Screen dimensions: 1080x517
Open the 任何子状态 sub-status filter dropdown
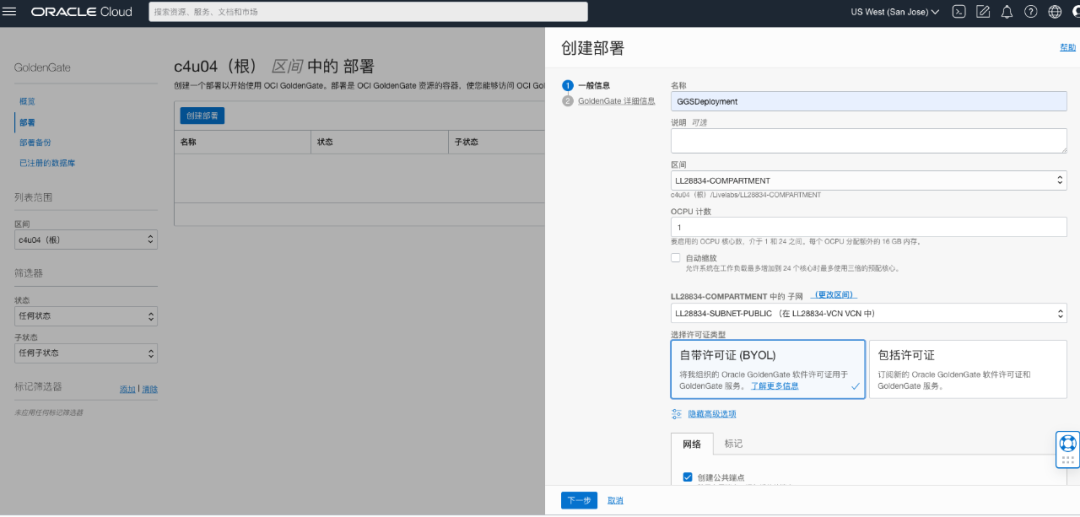tap(85, 353)
